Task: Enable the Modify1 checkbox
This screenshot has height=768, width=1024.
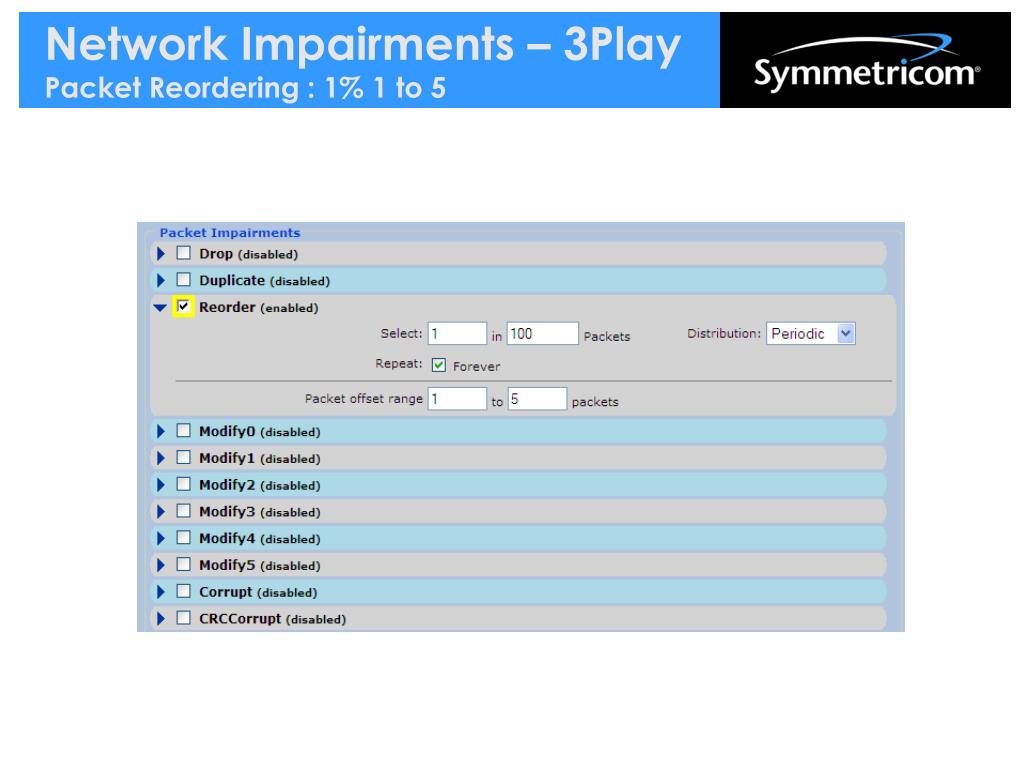Action: (x=184, y=457)
